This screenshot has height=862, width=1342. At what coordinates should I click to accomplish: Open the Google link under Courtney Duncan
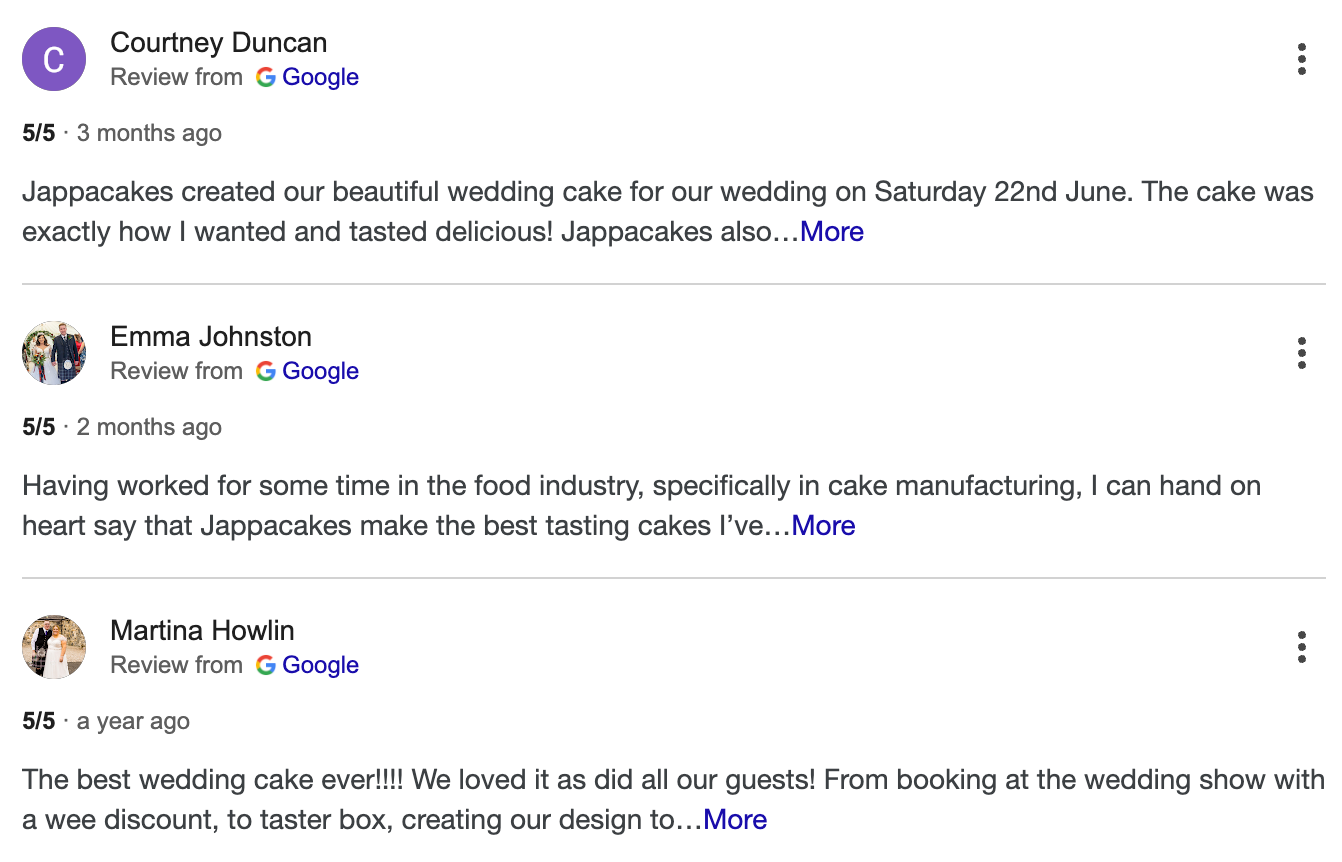[321, 77]
